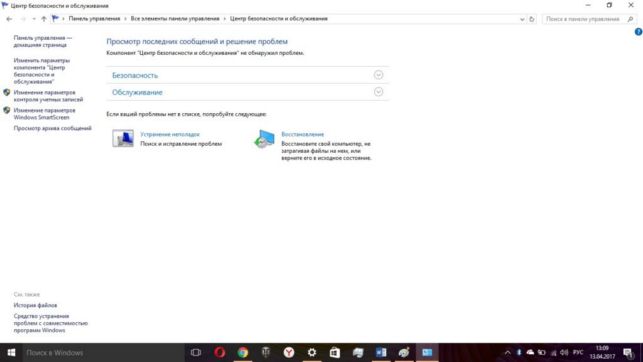Open Изменение параметров контроля учетных записей

point(48,96)
